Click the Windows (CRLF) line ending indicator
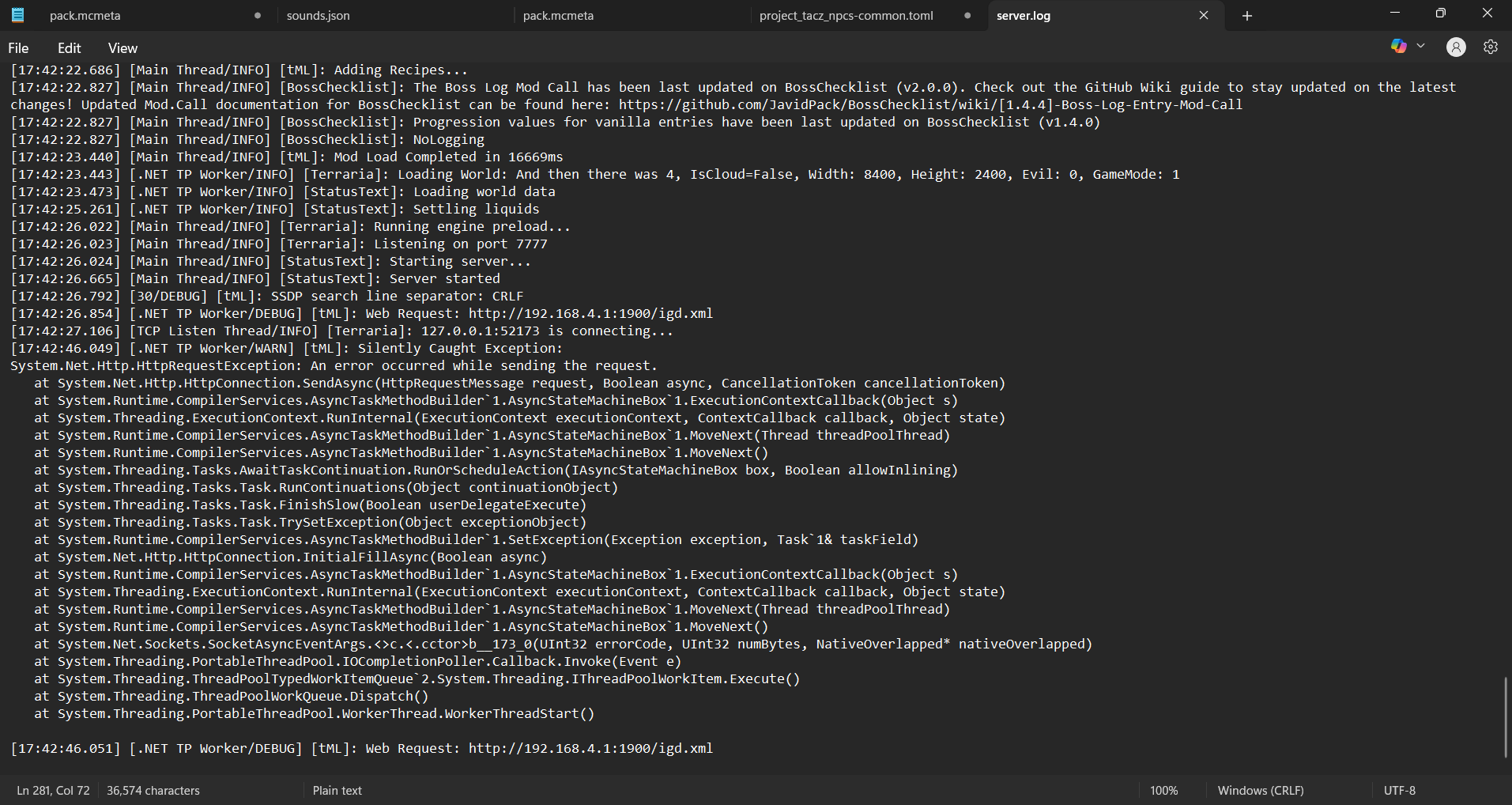1512x805 pixels. [x=1261, y=791]
